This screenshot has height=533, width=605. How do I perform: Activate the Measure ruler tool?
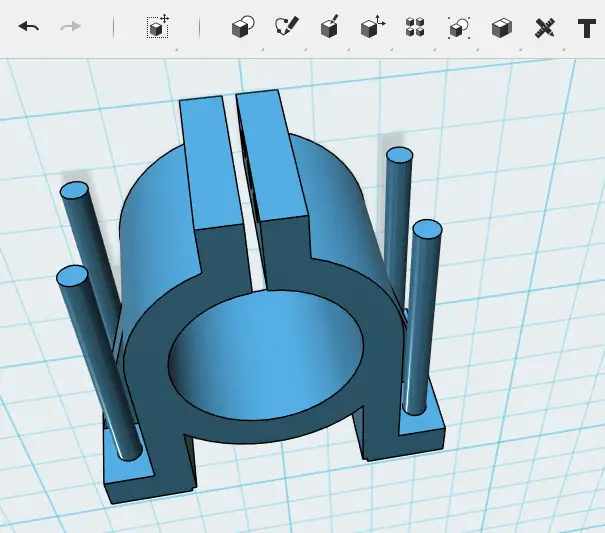click(x=545, y=28)
